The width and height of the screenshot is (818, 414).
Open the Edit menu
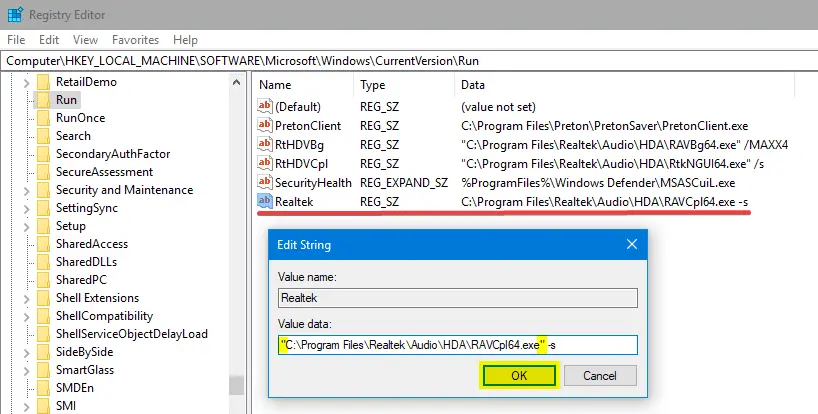[49, 40]
